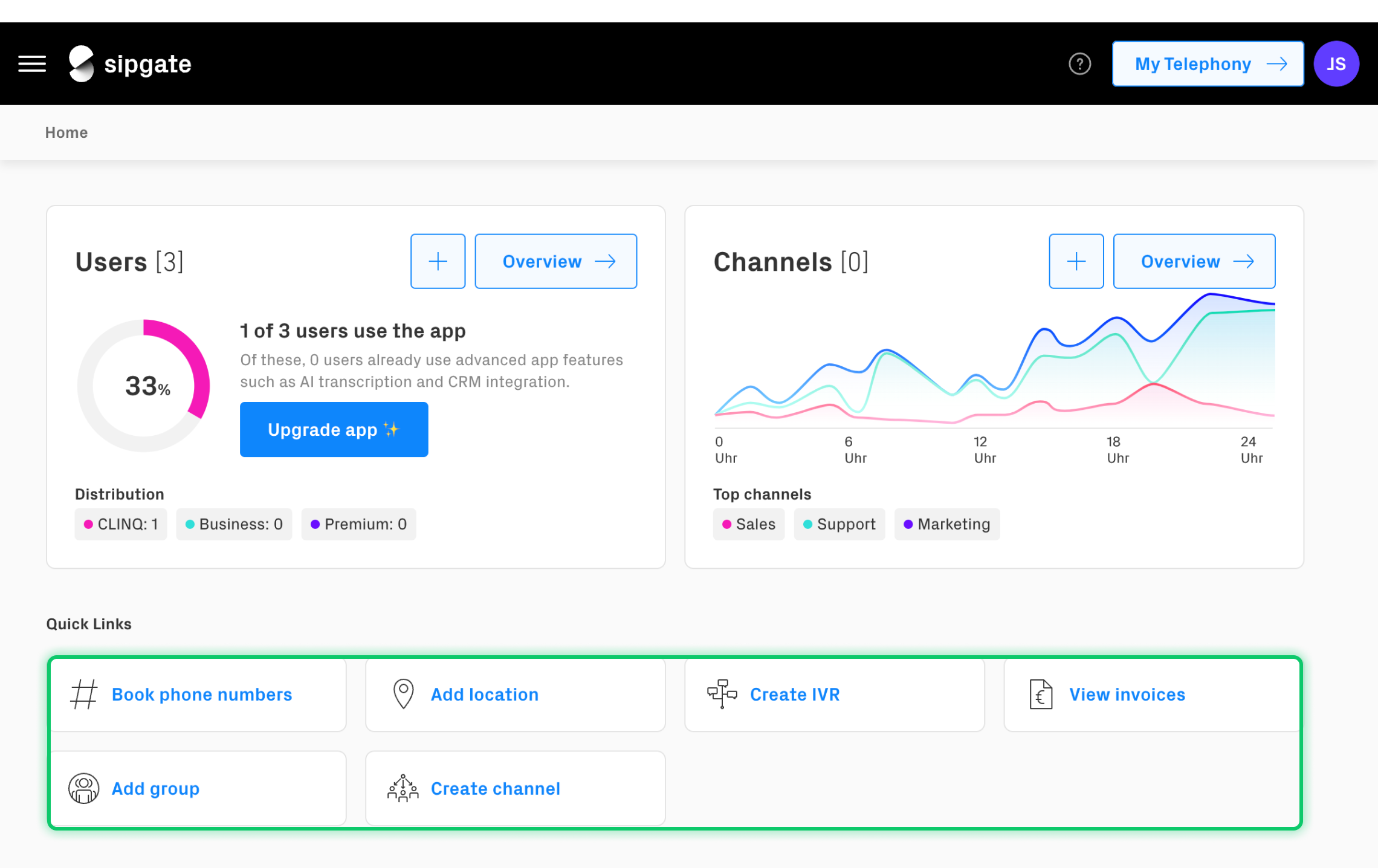1378x868 pixels.
Task: Click the Upgrade app button
Action: coord(334,429)
